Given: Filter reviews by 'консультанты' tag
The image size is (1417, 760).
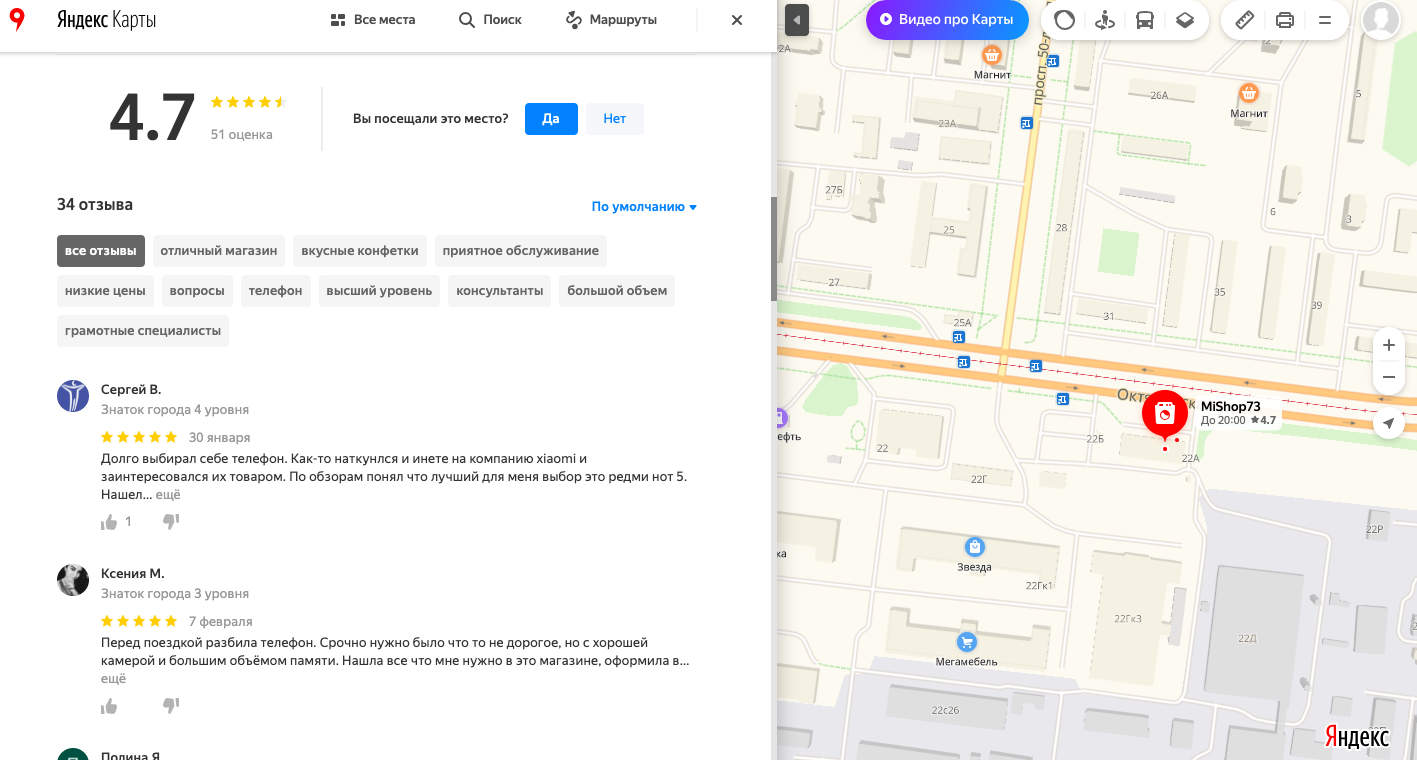Looking at the screenshot, I should point(500,291).
